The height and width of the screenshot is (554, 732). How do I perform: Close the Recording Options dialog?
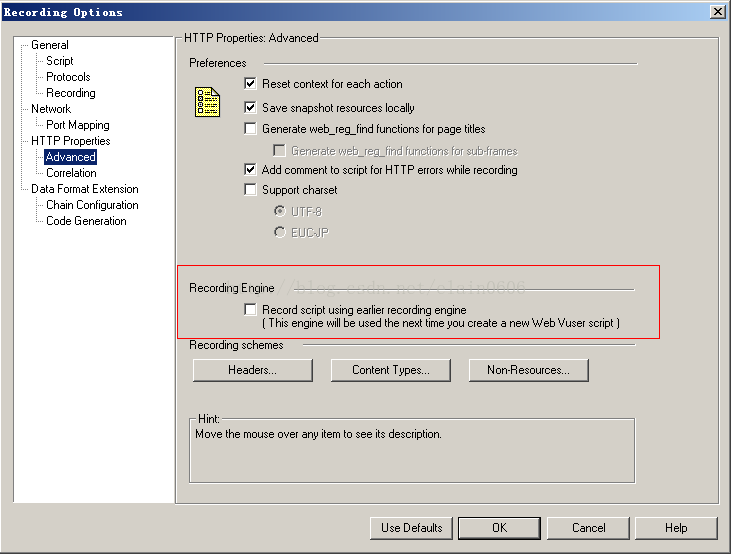click(718, 12)
